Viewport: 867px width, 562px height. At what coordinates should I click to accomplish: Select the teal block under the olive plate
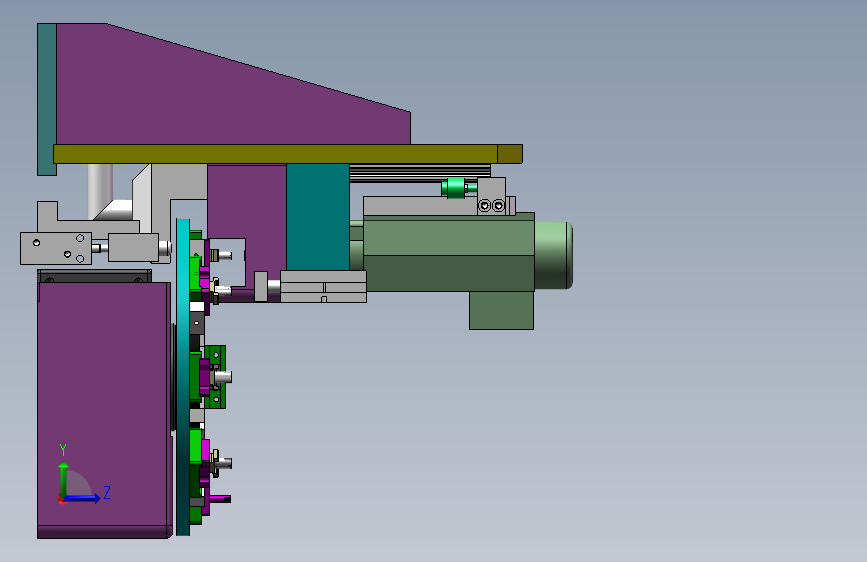coord(318,217)
